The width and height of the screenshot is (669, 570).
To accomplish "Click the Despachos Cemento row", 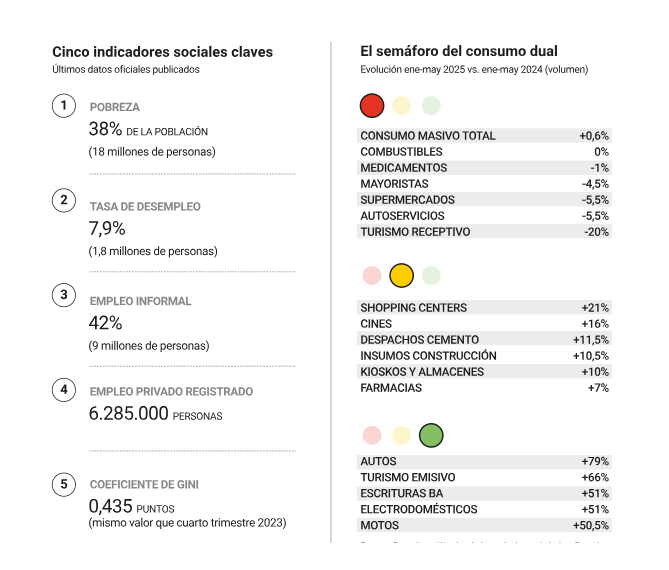I will click(x=484, y=340).
